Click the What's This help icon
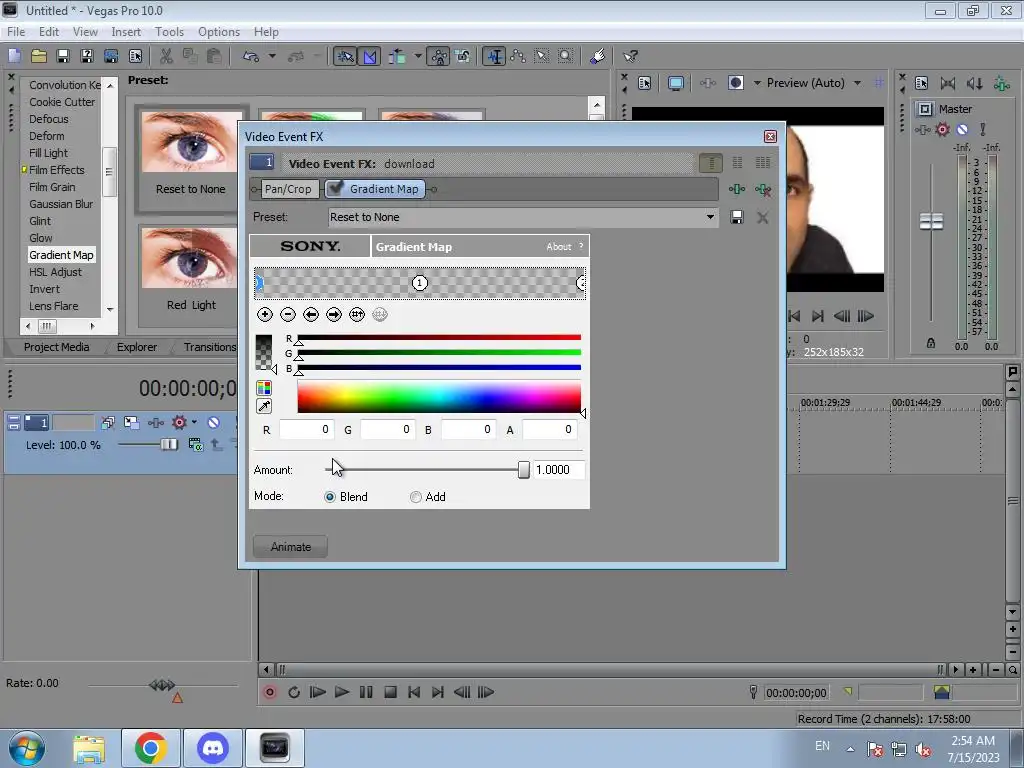 [x=630, y=56]
